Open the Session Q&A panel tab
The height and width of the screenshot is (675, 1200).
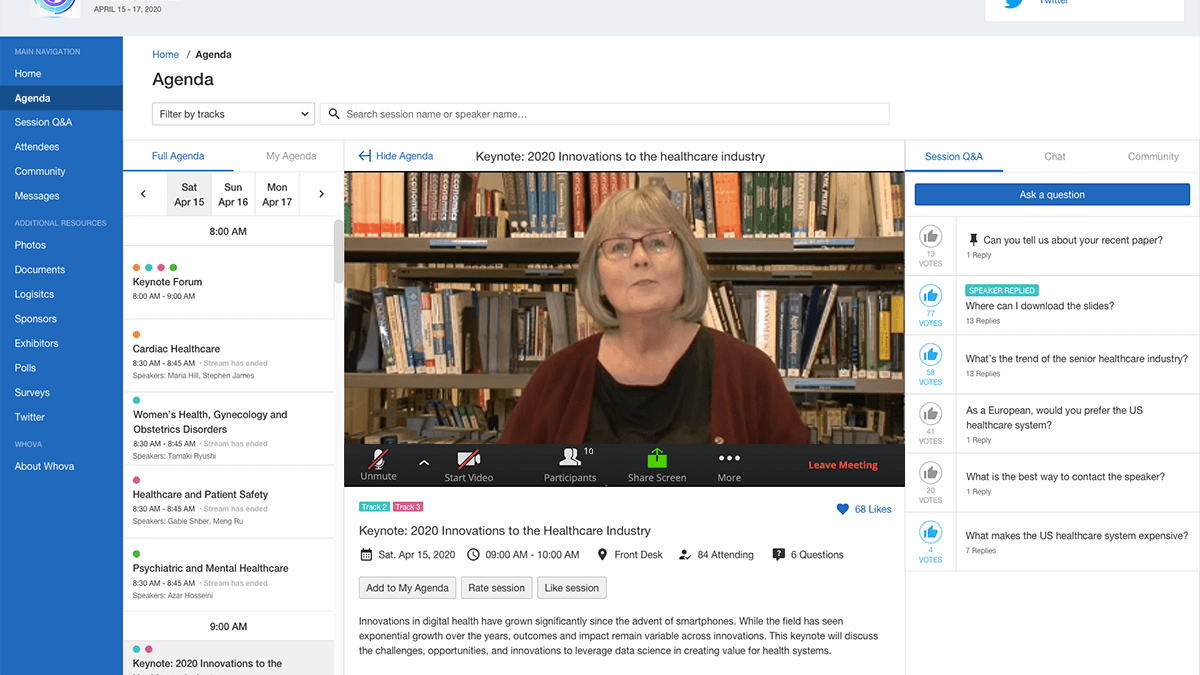954,156
